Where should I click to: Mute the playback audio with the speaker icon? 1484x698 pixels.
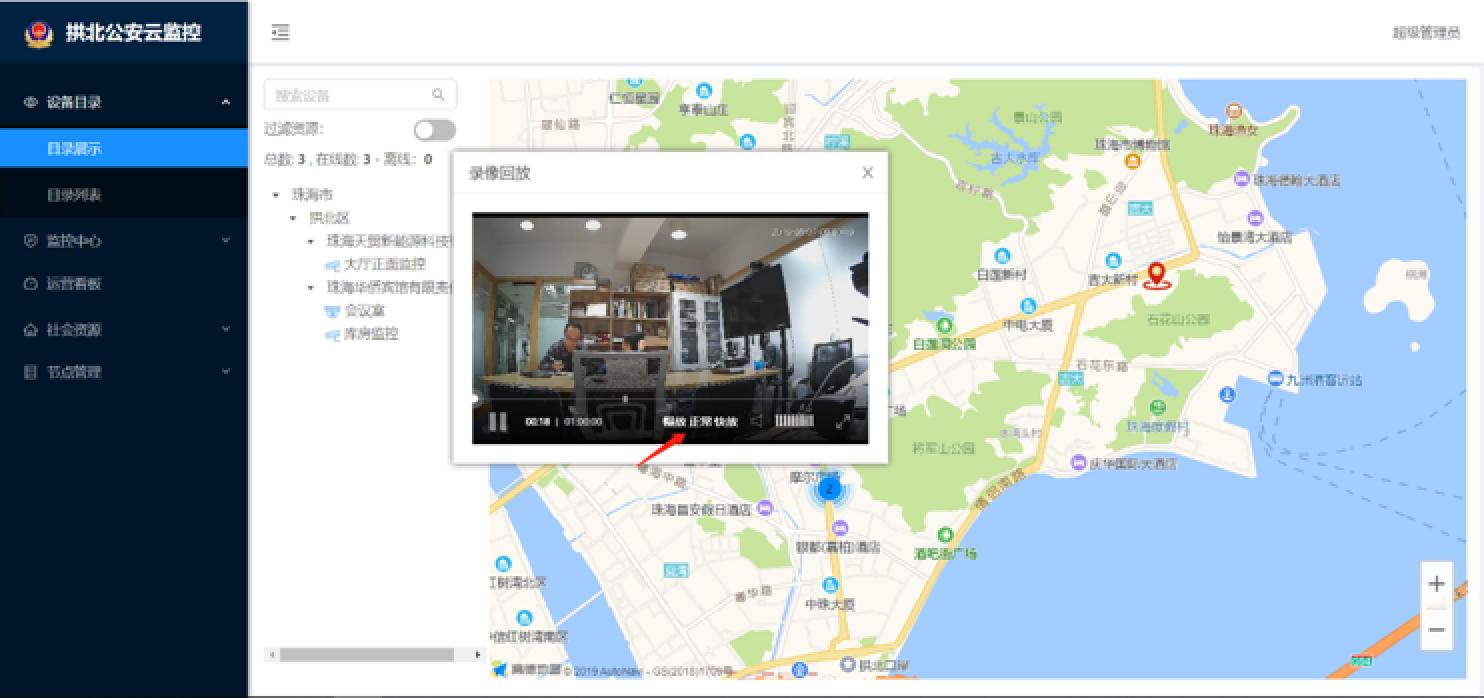click(x=757, y=421)
